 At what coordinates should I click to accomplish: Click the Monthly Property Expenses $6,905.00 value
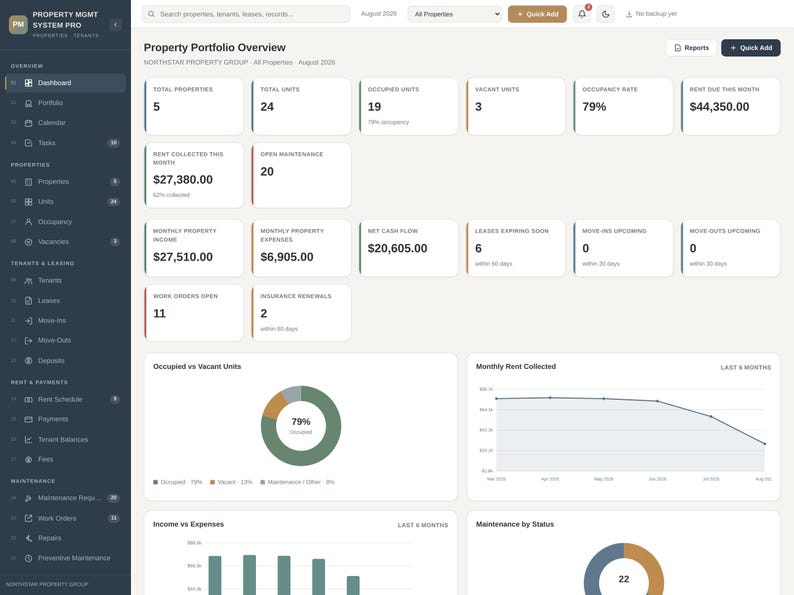point(287,257)
